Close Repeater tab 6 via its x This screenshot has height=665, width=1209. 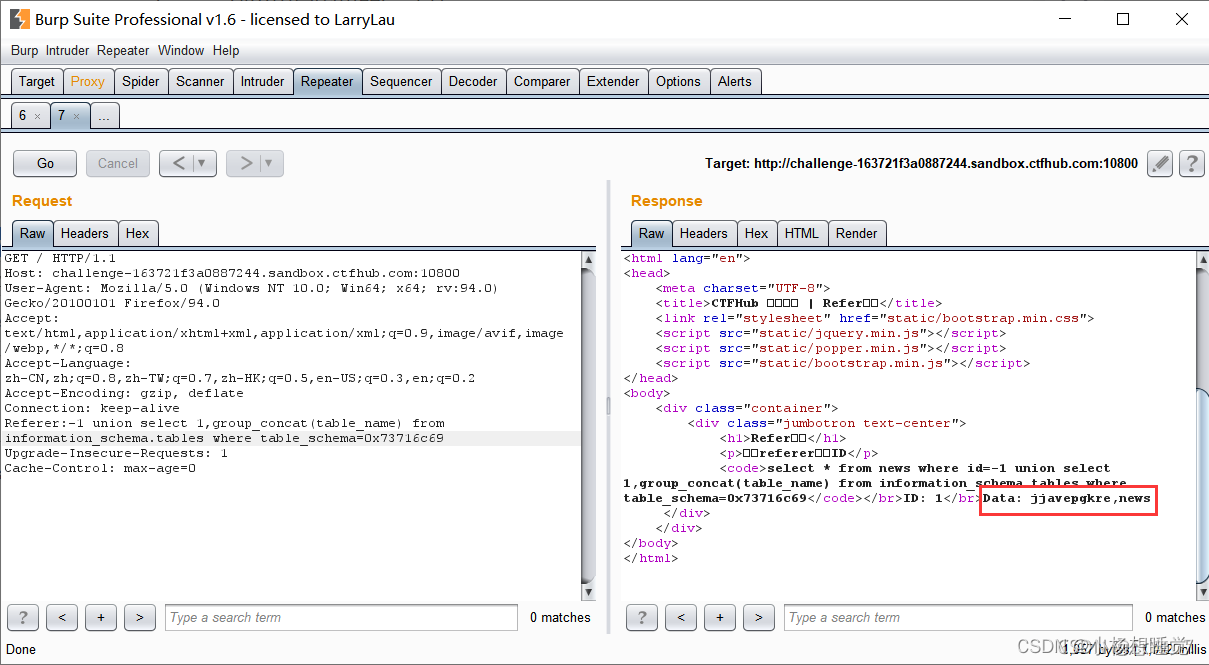[37, 116]
